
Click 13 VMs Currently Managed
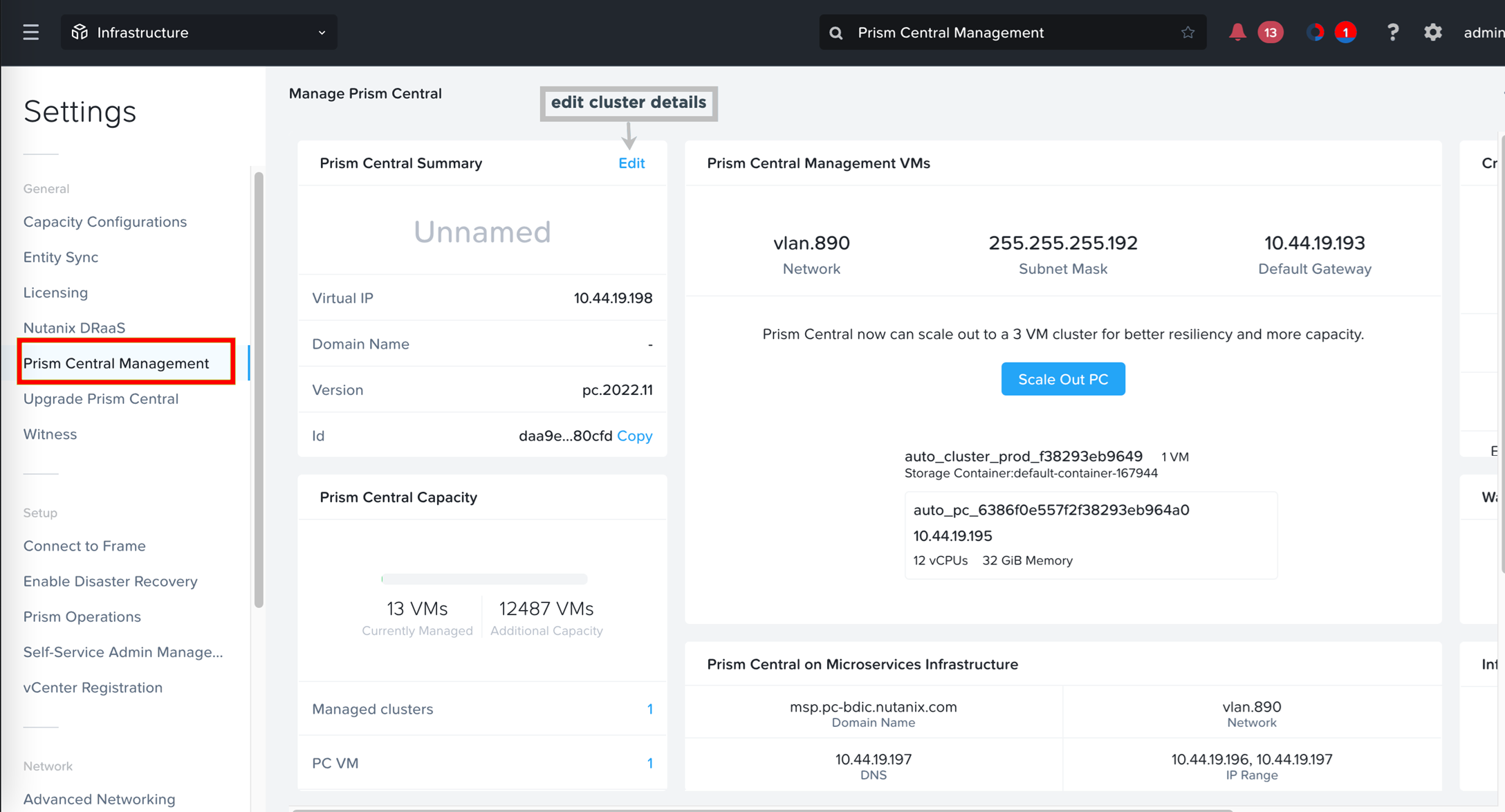[417, 616]
